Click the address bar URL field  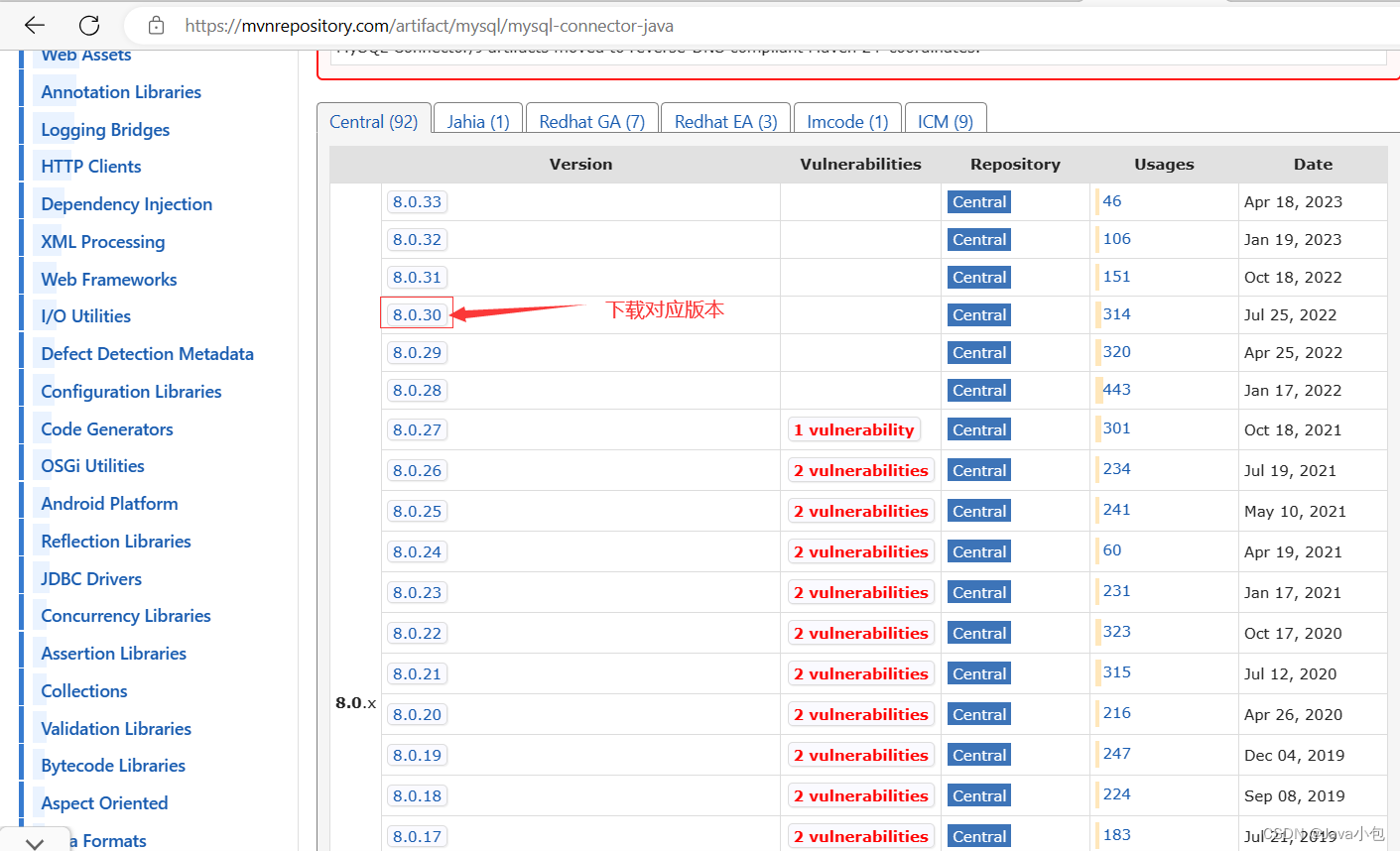[430, 26]
